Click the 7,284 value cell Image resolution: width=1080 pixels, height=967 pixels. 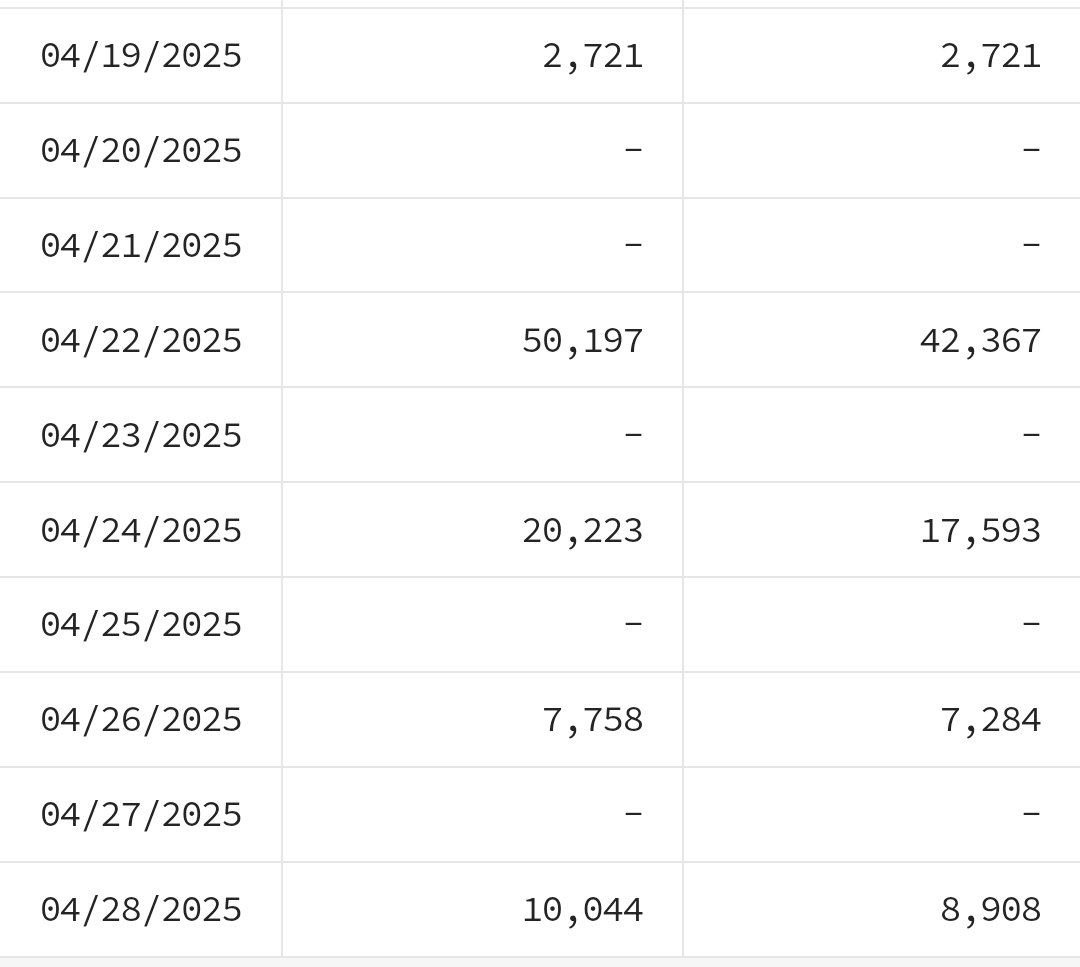coord(882,720)
